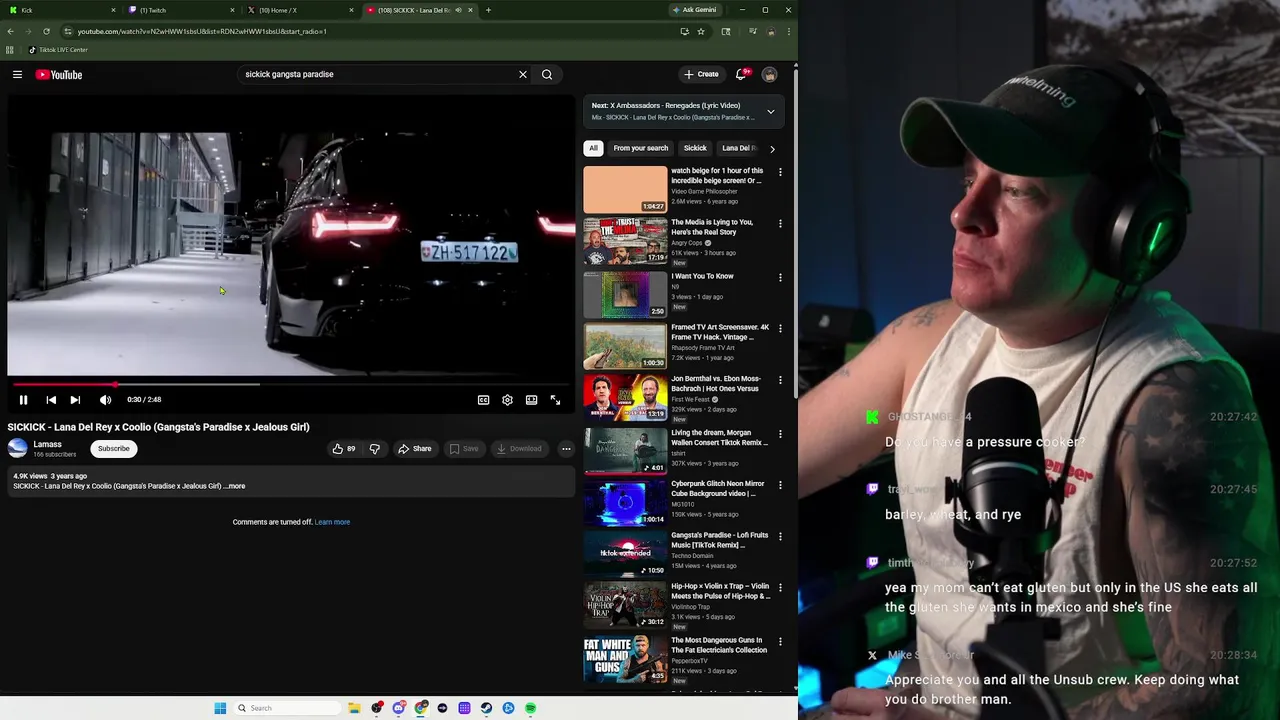Go to YouTube home via logo
Viewport: 1280px width, 720px height.
pyautogui.click(x=59, y=74)
